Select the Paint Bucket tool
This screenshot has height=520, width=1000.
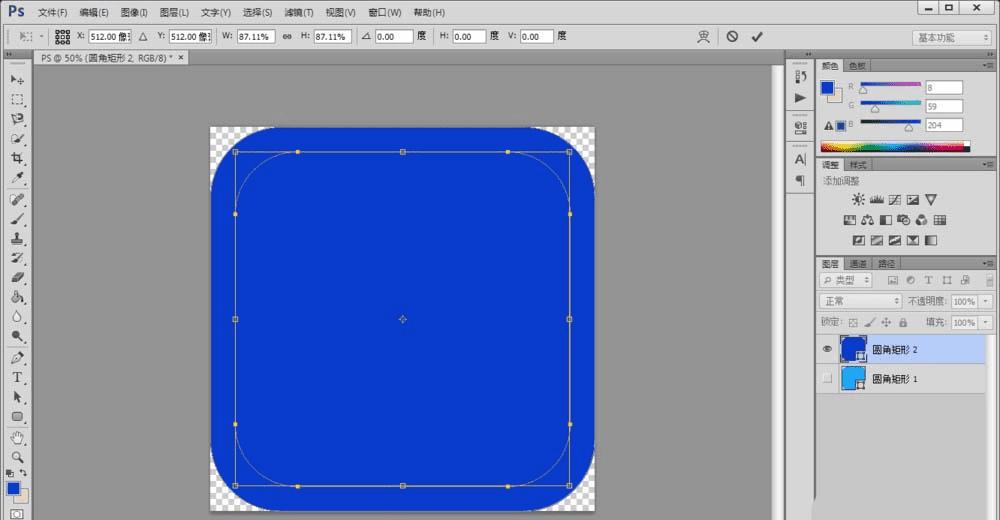pos(17,297)
